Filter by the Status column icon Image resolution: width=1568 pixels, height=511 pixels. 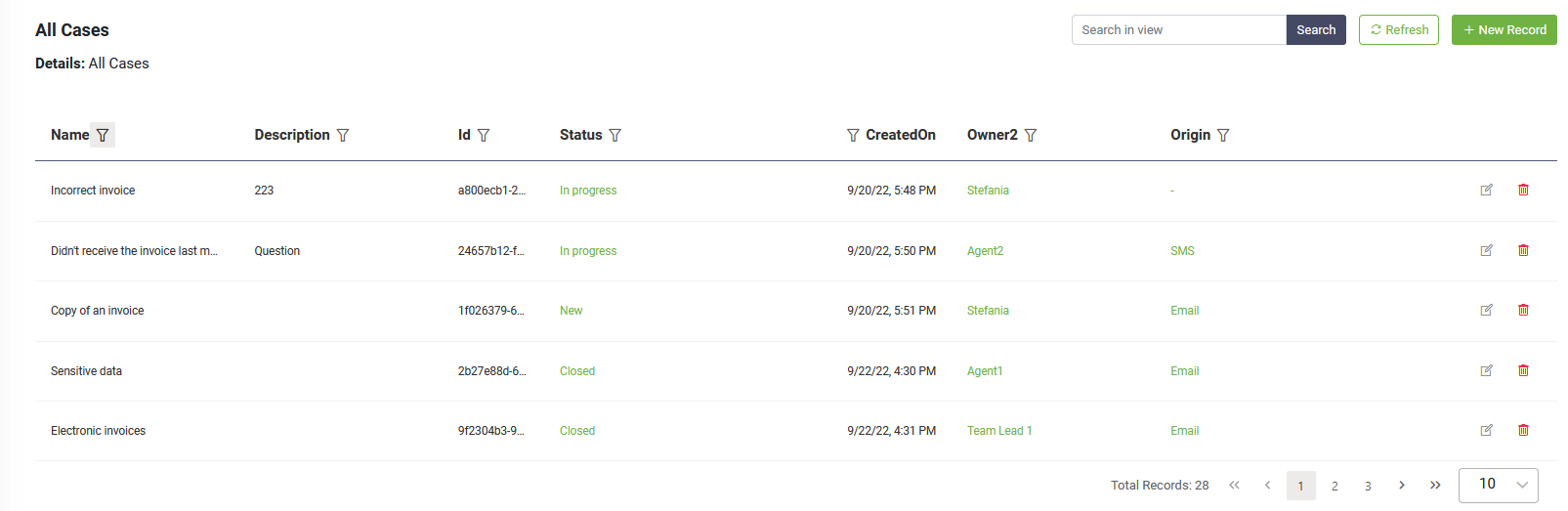coord(614,135)
